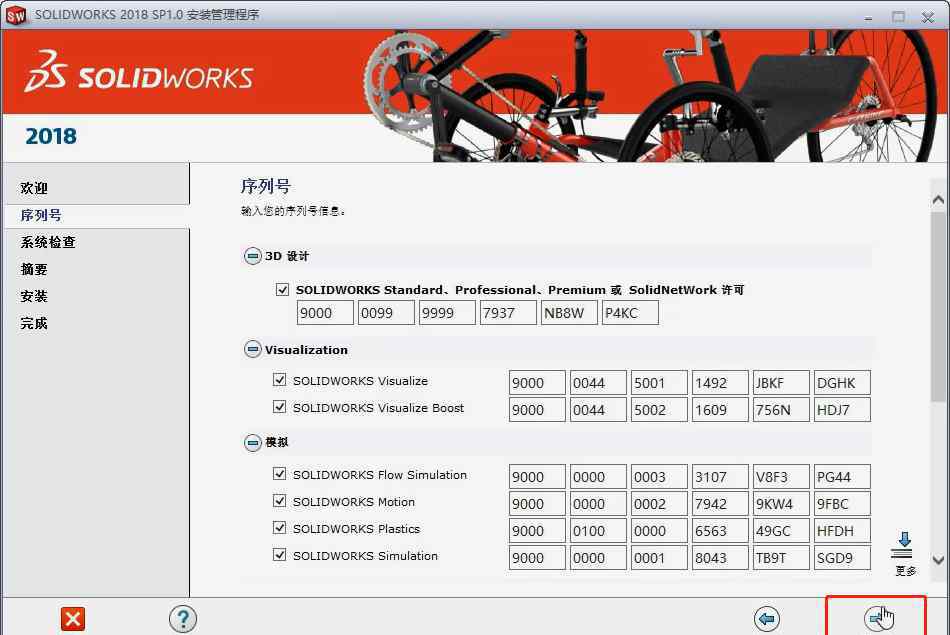Click the Visualize Boost field HDJ7
The width and height of the screenshot is (950, 635).
(x=842, y=410)
